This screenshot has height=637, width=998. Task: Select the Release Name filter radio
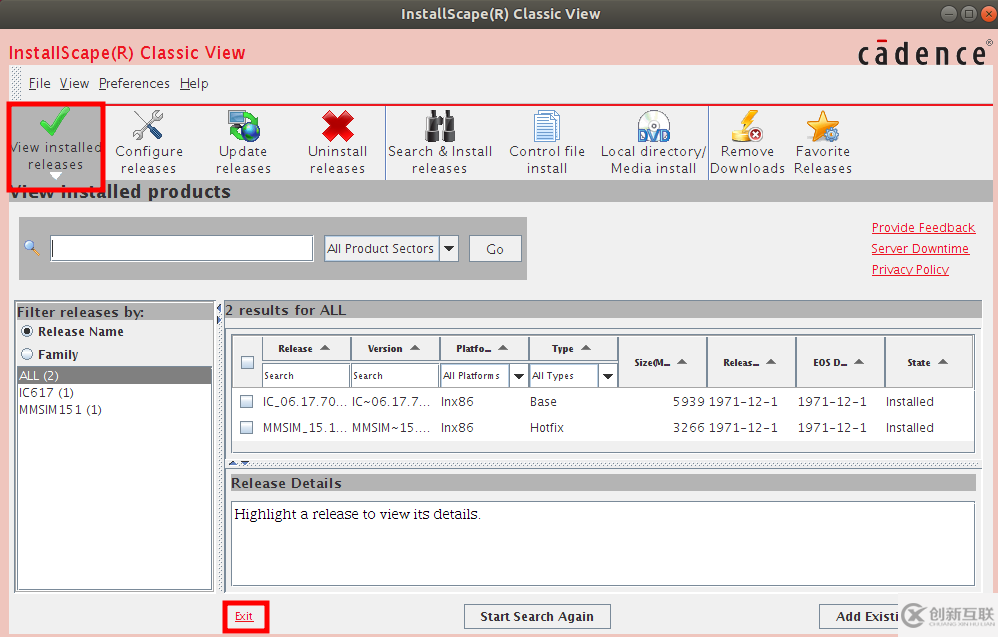(x=27, y=332)
